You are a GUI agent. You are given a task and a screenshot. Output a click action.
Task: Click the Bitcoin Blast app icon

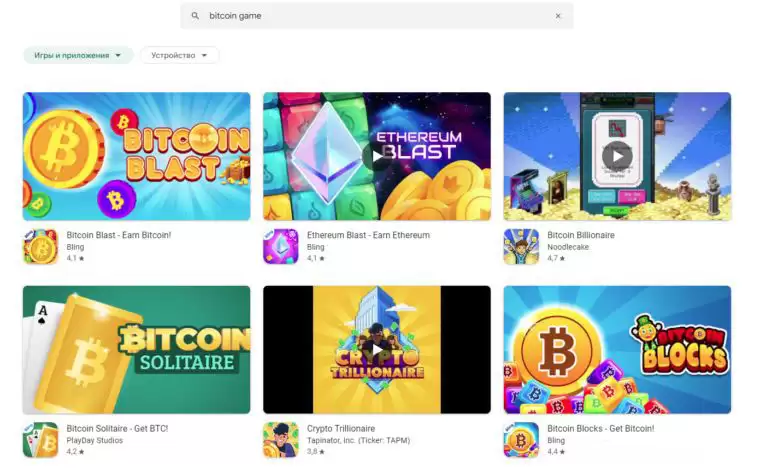click(40, 247)
